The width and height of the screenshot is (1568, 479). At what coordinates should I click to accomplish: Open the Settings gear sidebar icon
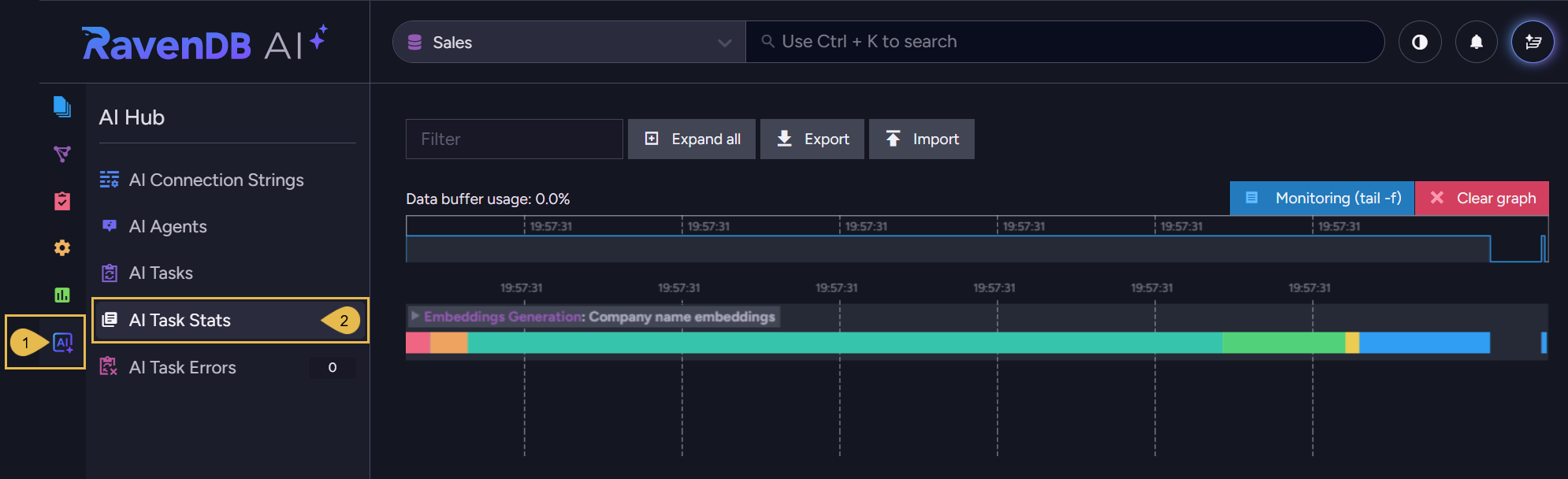pos(62,248)
